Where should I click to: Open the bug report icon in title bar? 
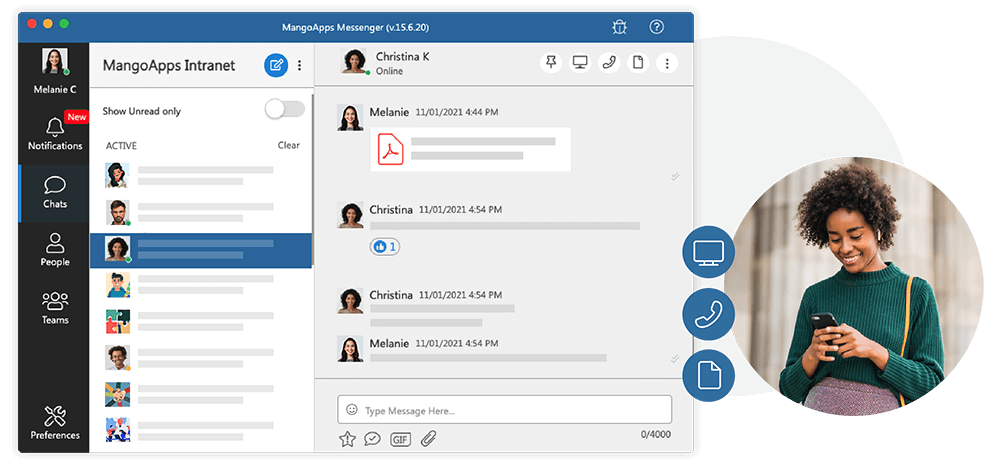[619, 27]
